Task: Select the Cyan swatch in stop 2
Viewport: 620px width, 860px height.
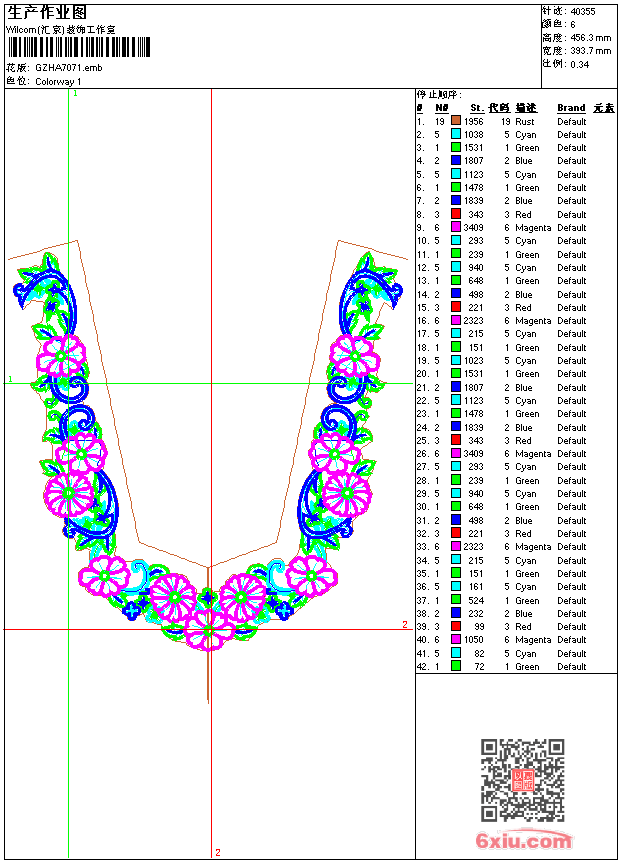Action: [x=456, y=134]
